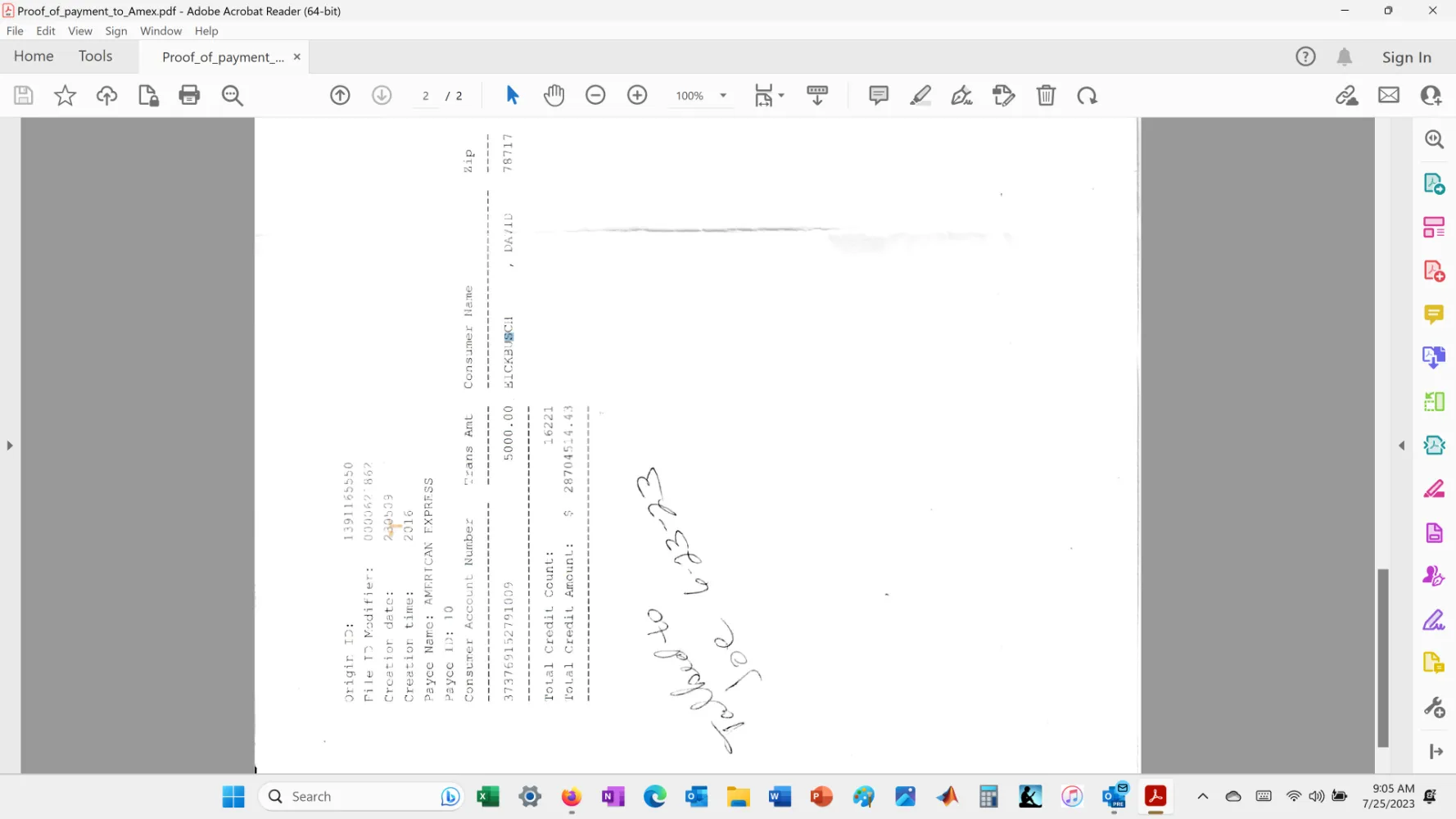
Task: Click the page number input field
Action: (426, 96)
